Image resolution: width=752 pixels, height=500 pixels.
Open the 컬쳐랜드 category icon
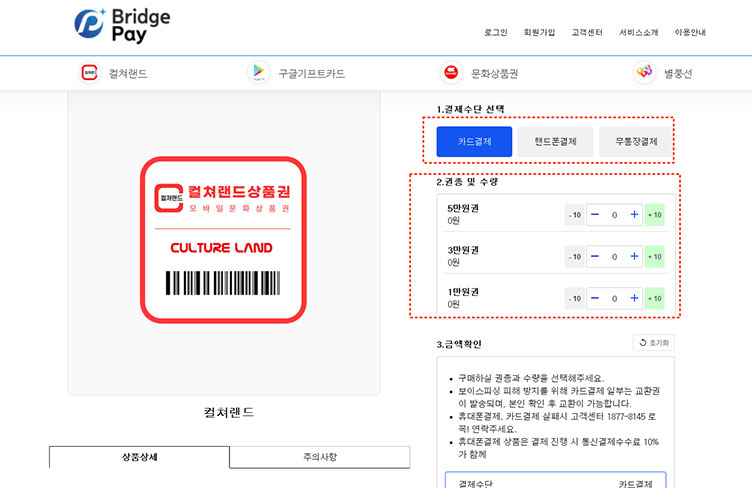(x=89, y=73)
